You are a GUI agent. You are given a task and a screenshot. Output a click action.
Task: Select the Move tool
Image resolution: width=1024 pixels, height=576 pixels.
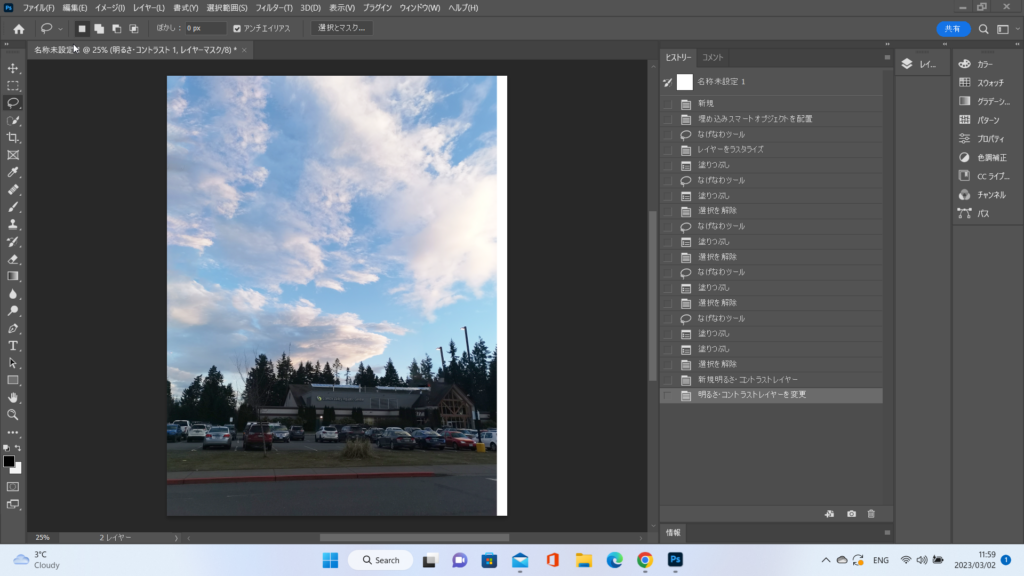pyautogui.click(x=13, y=68)
